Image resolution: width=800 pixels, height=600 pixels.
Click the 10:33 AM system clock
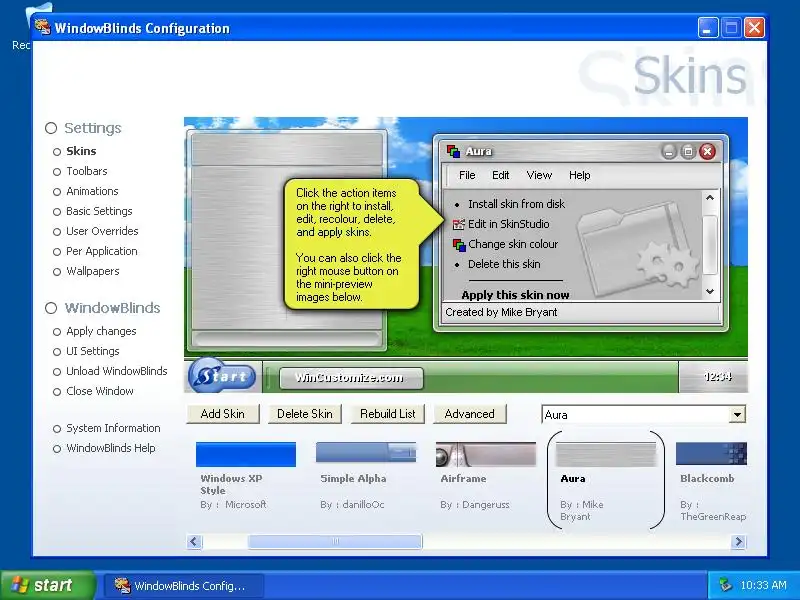[x=763, y=585]
